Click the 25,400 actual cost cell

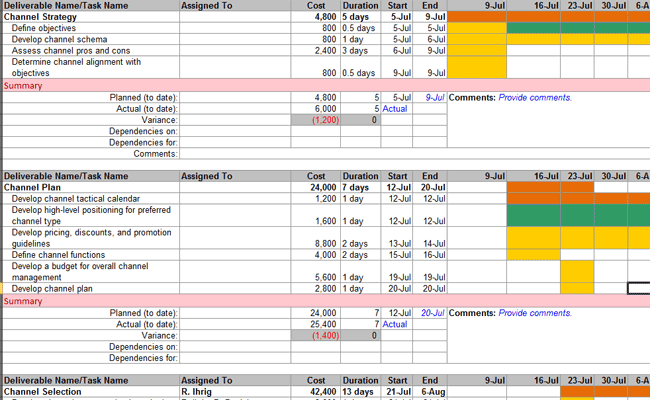[316, 324]
